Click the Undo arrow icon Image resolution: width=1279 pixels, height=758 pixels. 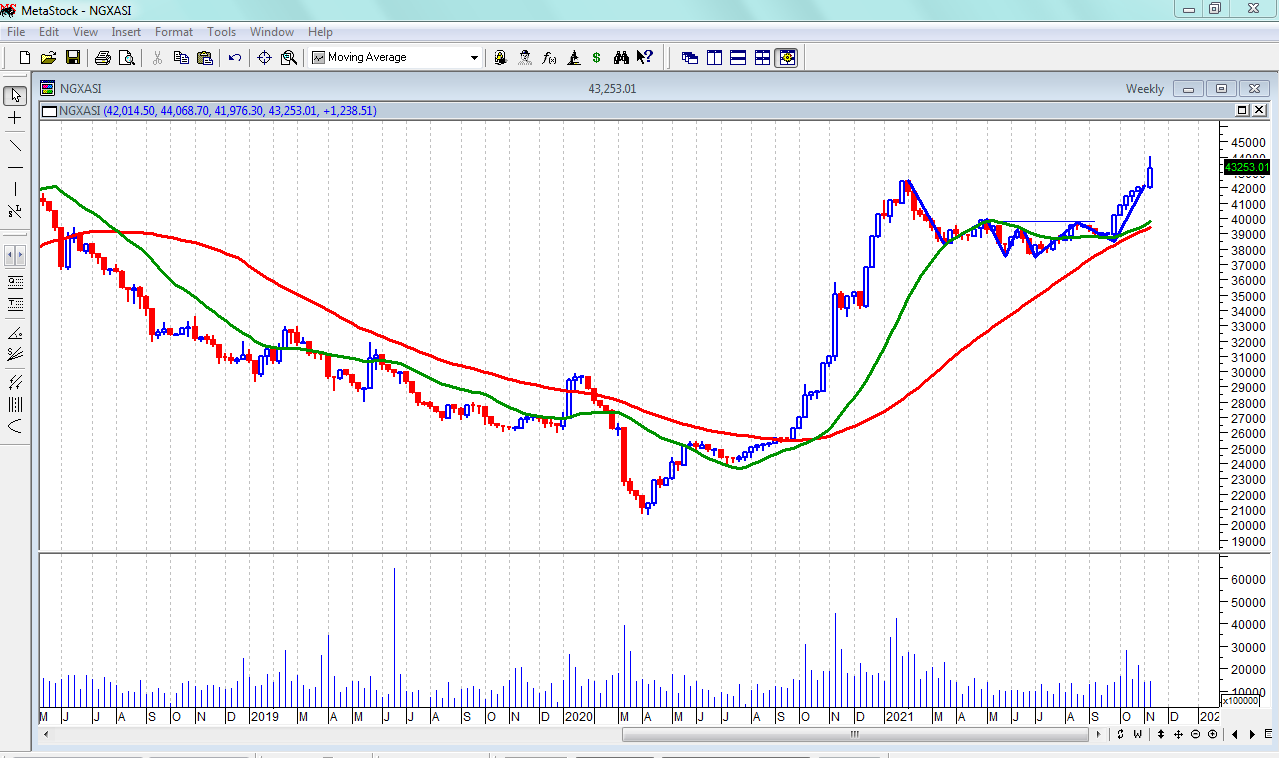tap(235, 58)
